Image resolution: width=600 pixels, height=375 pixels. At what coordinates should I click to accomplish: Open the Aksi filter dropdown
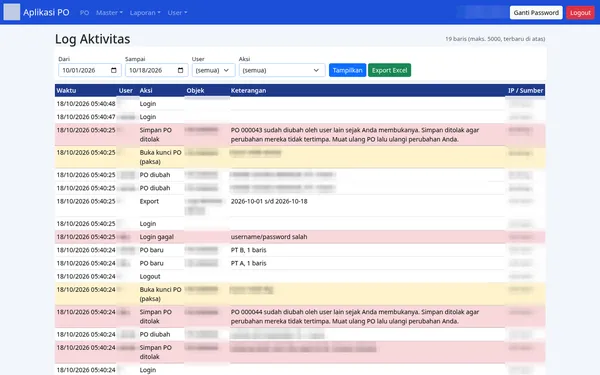pos(282,70)
